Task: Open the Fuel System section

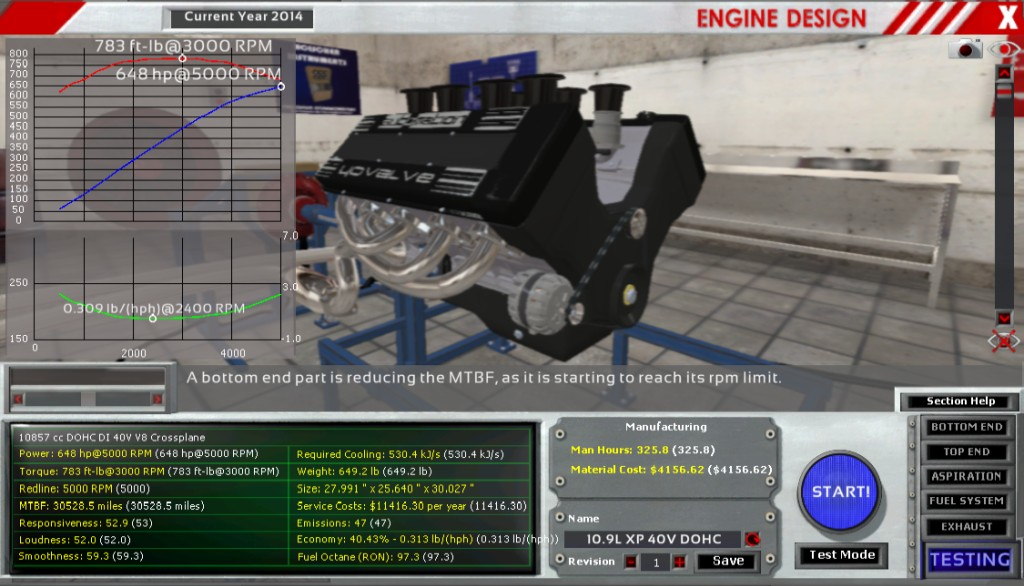Action: pos(966,501)
